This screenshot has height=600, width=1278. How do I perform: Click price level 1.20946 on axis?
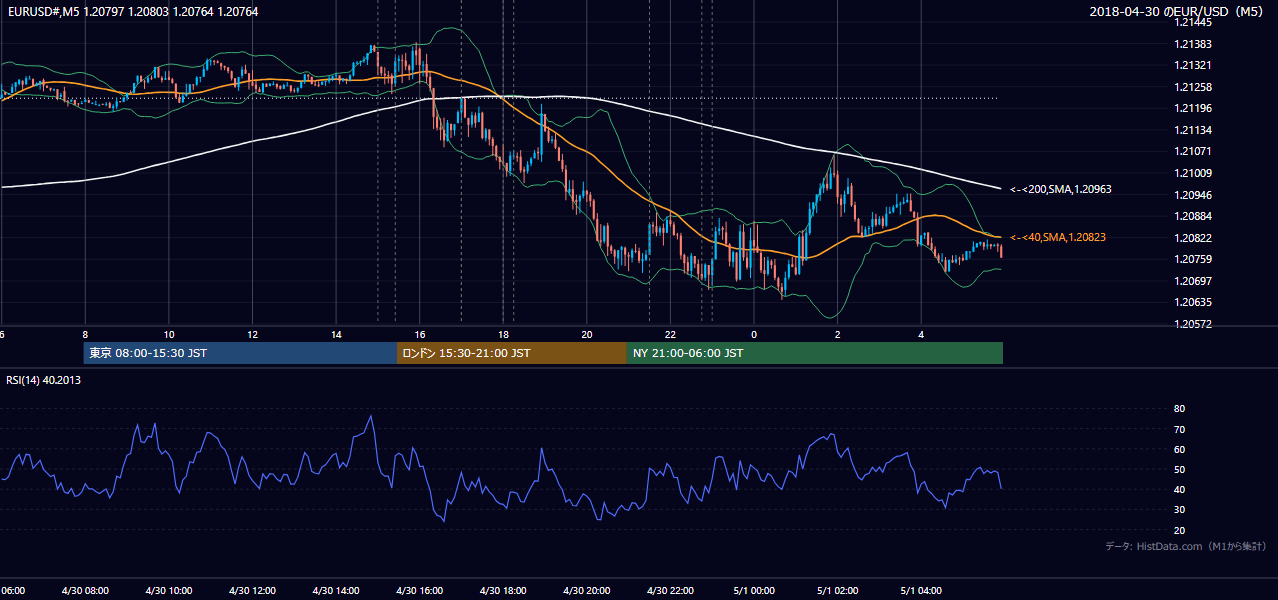1195,195
